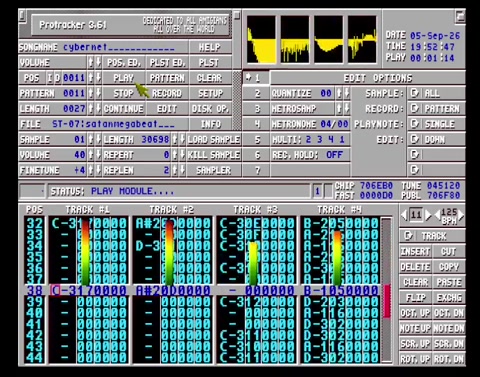
Task: Click LOAD SAMPLE
Action: coord(214,139)
